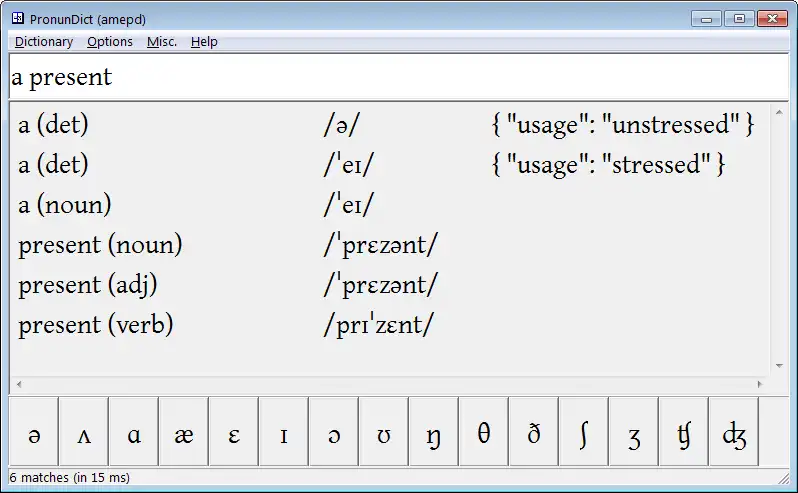Select the first 'a (det)' unstressed entry
The width and height of the screenshot is (798, 493).
[53, 125]
